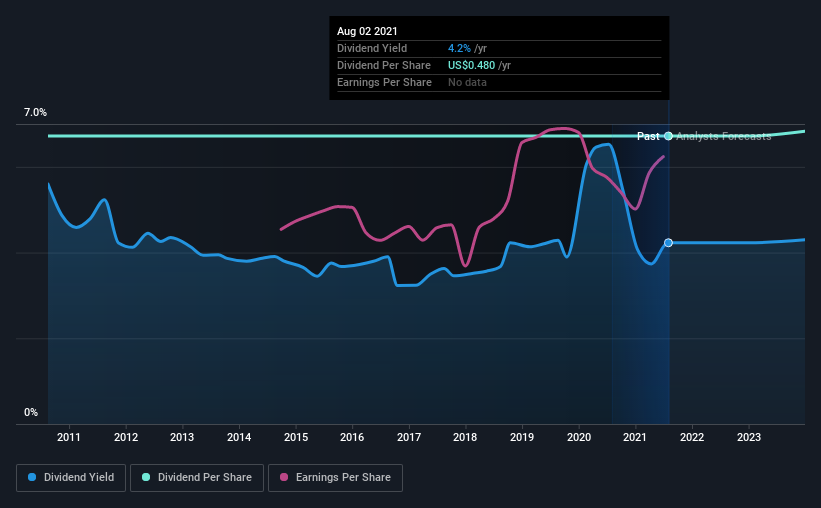Click the 7.0% y-axis label
Screen dimensions: 821x508
click(x=35, y=113)
